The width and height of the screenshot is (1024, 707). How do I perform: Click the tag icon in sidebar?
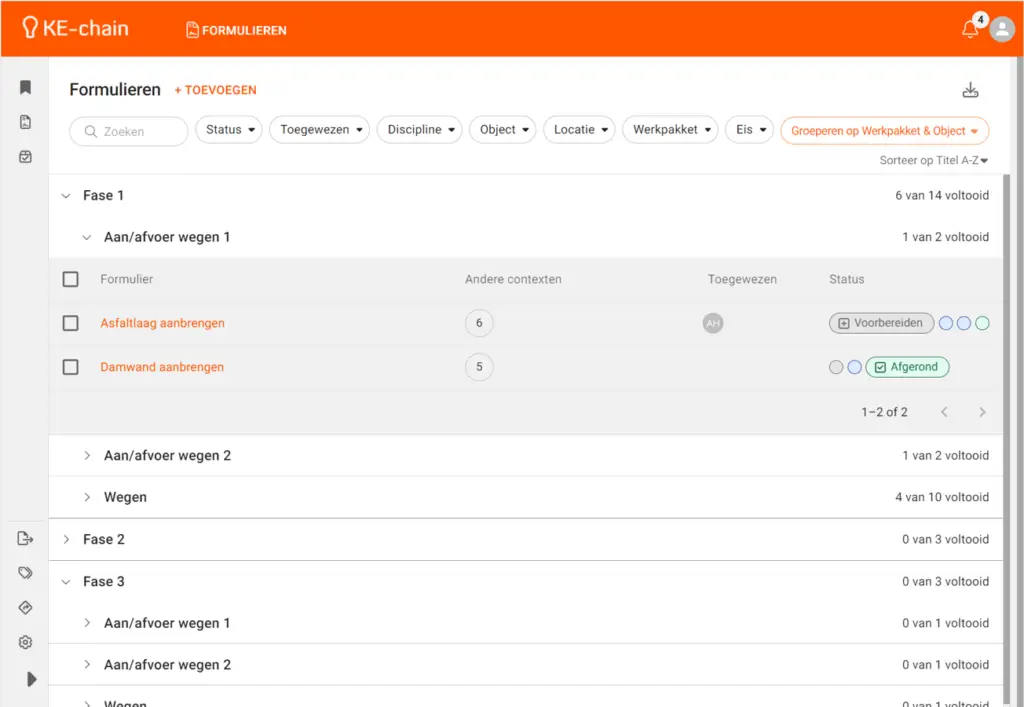(x=26, y=573)
